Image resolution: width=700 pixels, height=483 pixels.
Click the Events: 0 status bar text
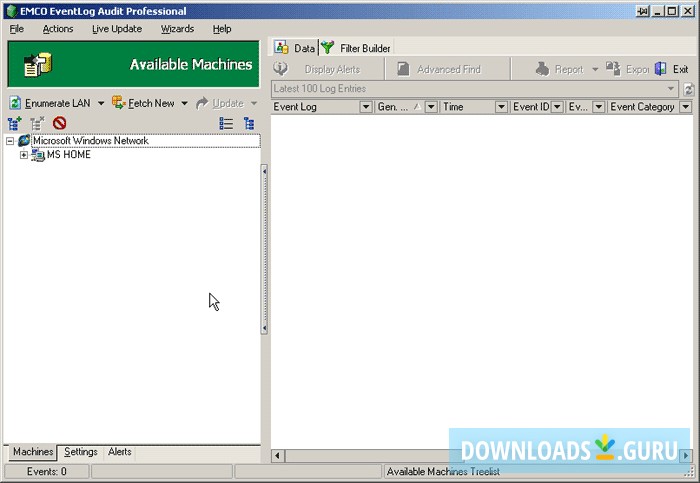pyautogui.click(x=46, y=471)
